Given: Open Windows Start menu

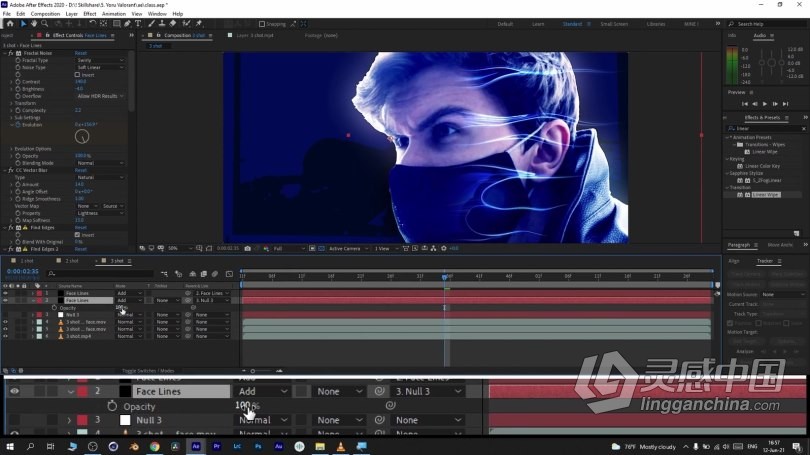Looking at the screenshot, I should (x=10, y=446).
